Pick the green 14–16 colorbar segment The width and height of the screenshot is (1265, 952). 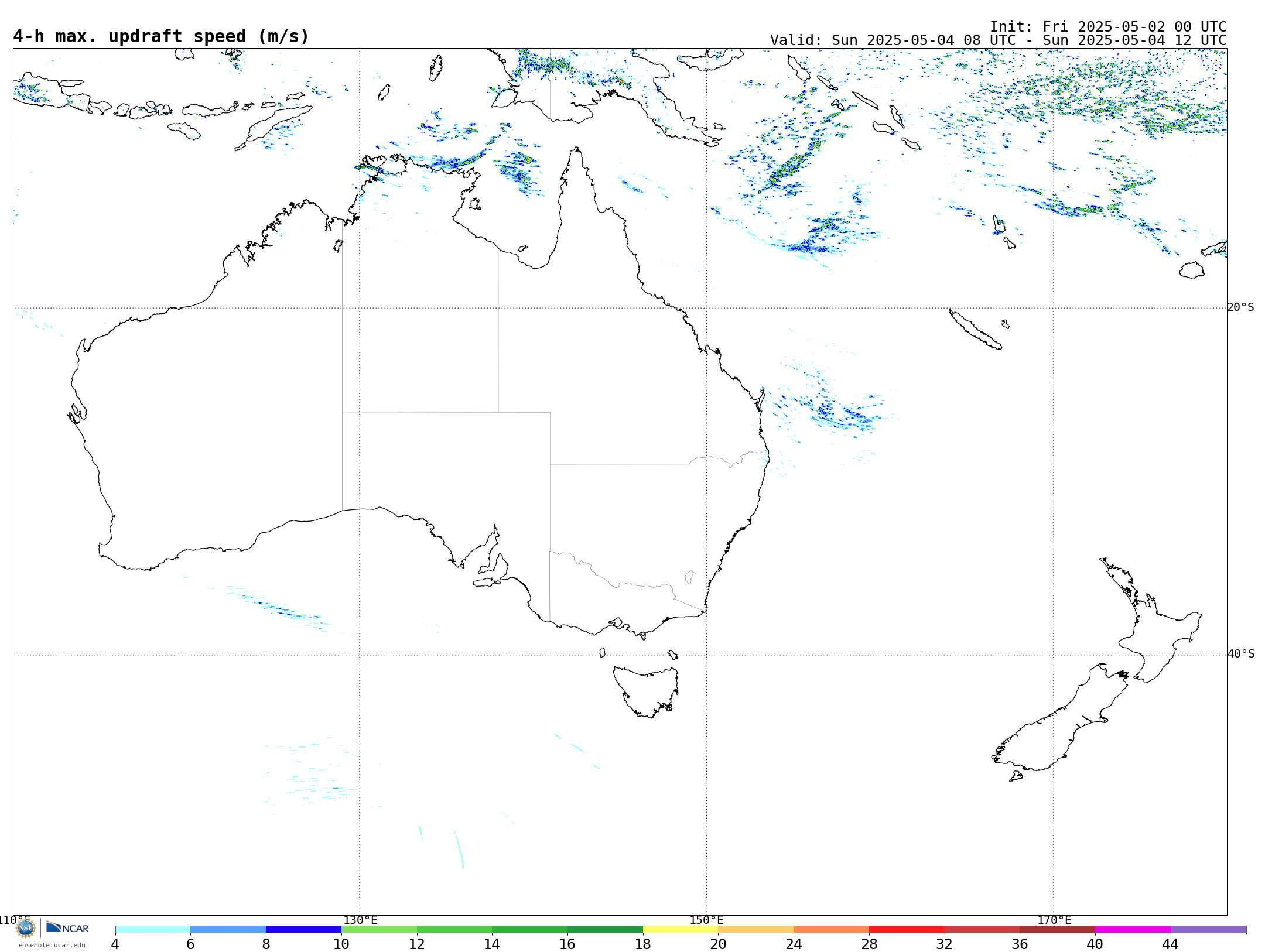(530, 930)
